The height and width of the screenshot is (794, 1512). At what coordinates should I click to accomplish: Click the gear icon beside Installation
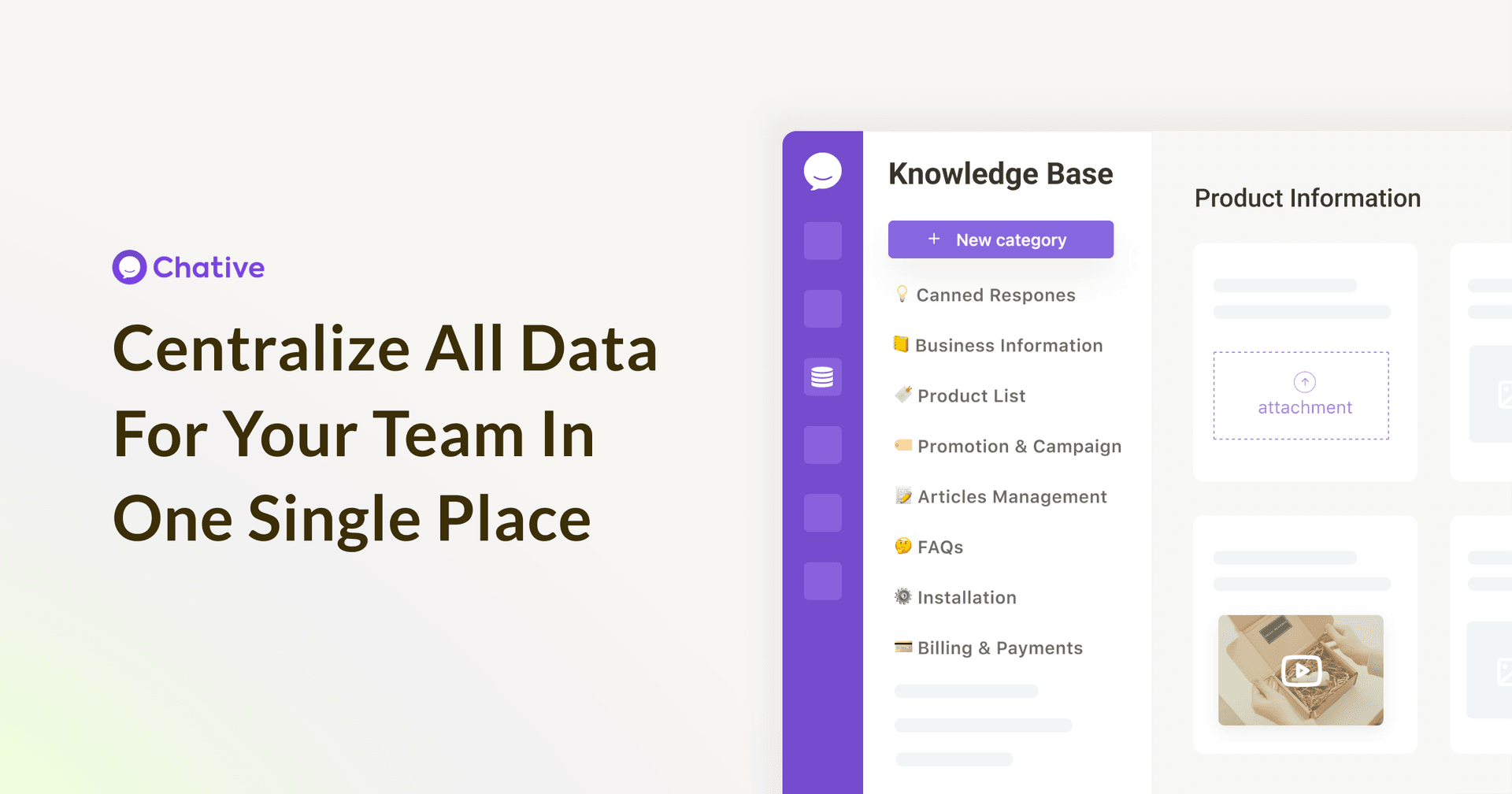[x=903, y=596]
